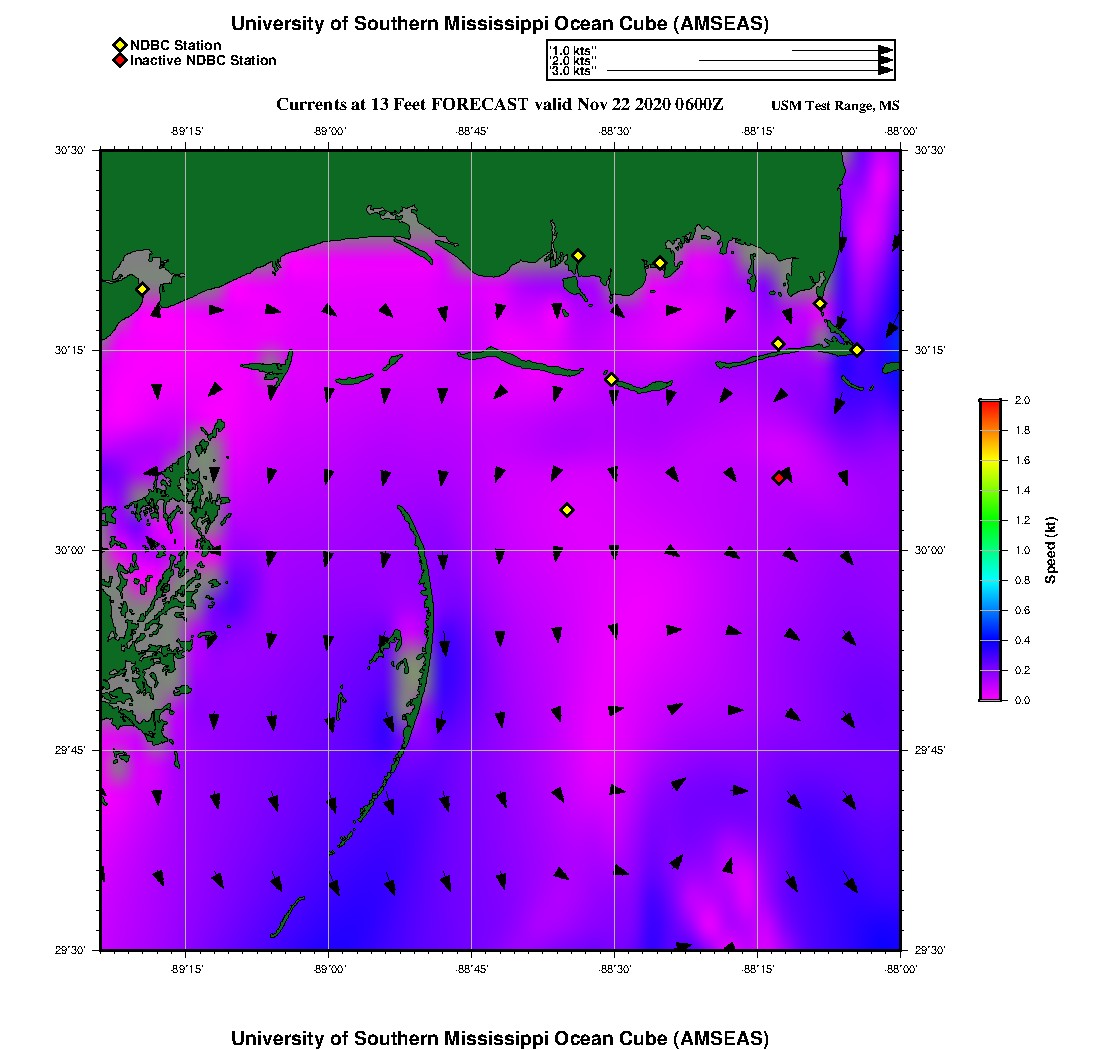Select the easternmost yellow NDBC station marker
Viewport: 1100px width, 1050px height.
tap(857, 350)
